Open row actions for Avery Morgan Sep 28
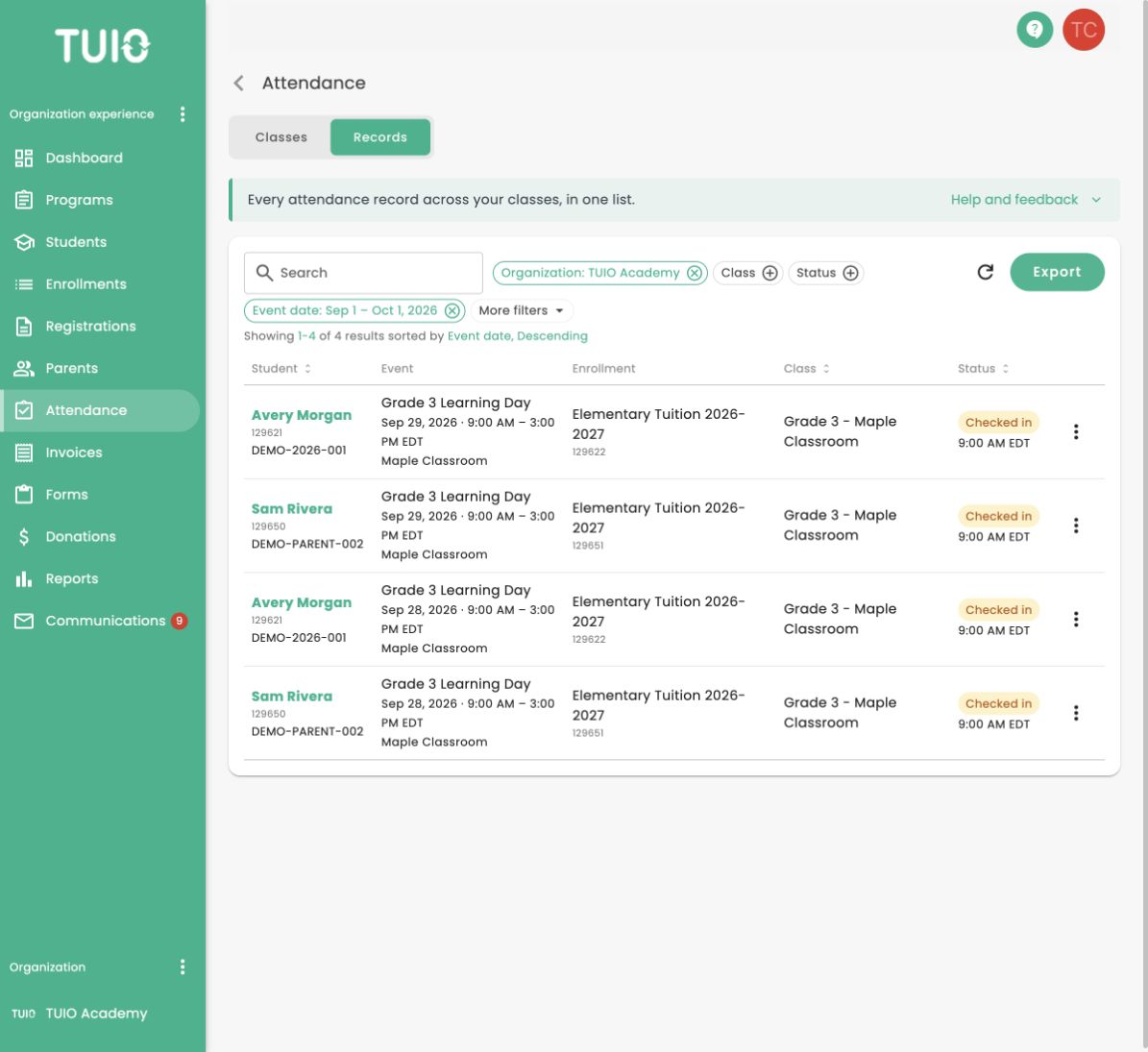The image size is (1148, 1052). [x=1076, y=620]
